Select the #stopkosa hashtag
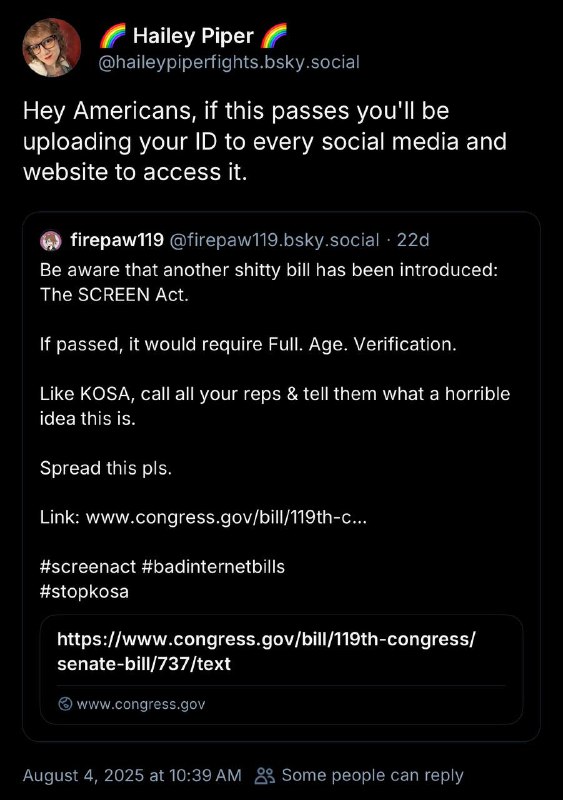 point(84,592)
